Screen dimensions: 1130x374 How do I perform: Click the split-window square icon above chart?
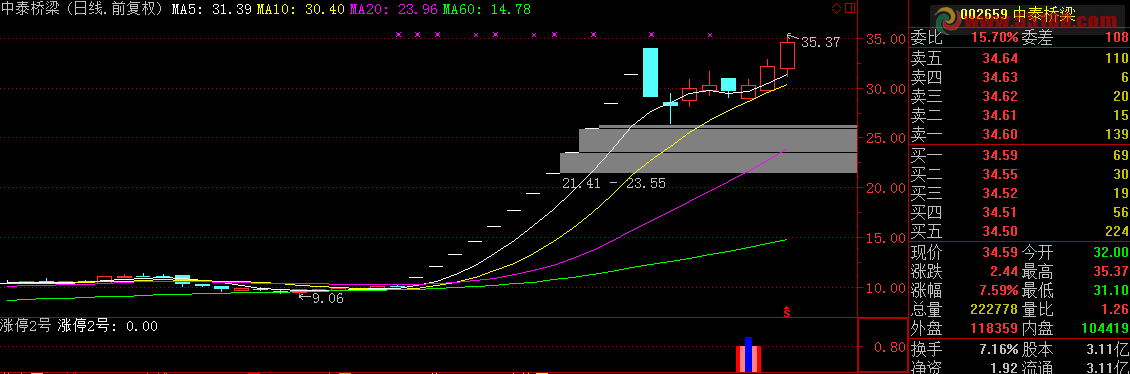tap(849, 8)
